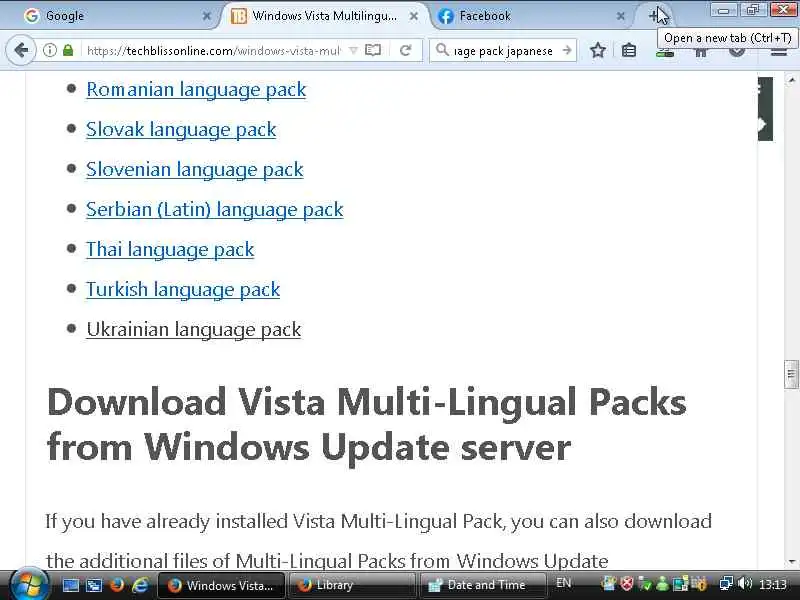The image size is (800, 600).
Task: Click the magnifying glass search icon
Action: click(442, 50)
